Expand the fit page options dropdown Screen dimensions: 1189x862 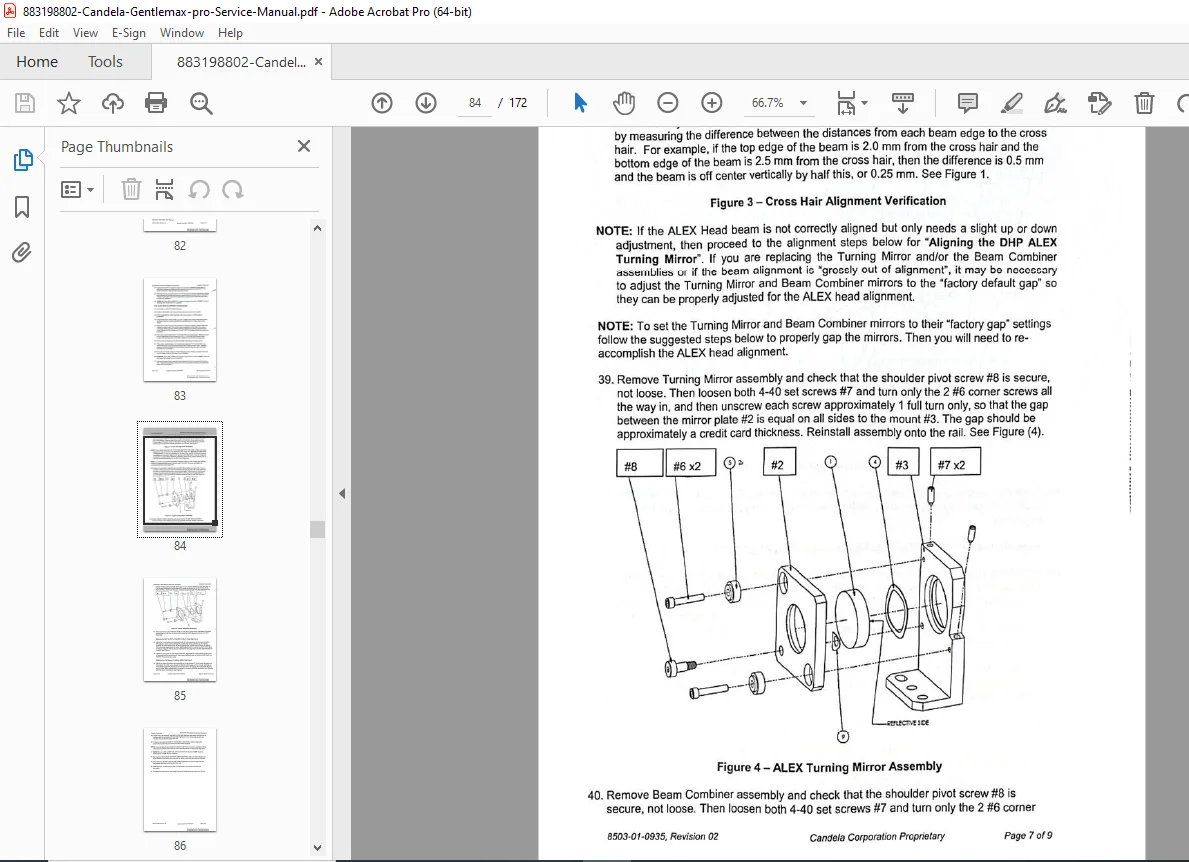point(852,103)
